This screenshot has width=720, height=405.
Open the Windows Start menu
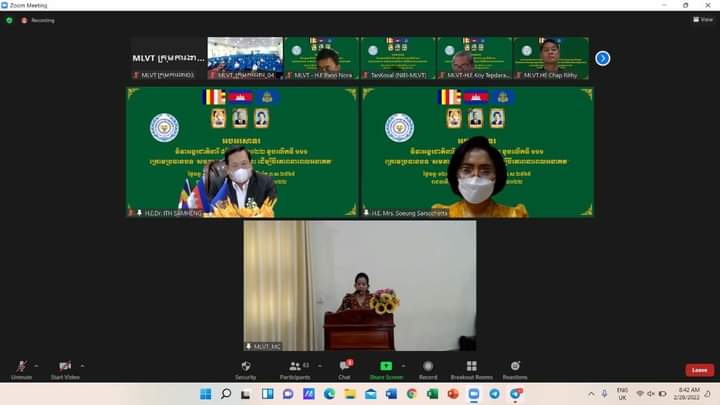coord(205,394)
